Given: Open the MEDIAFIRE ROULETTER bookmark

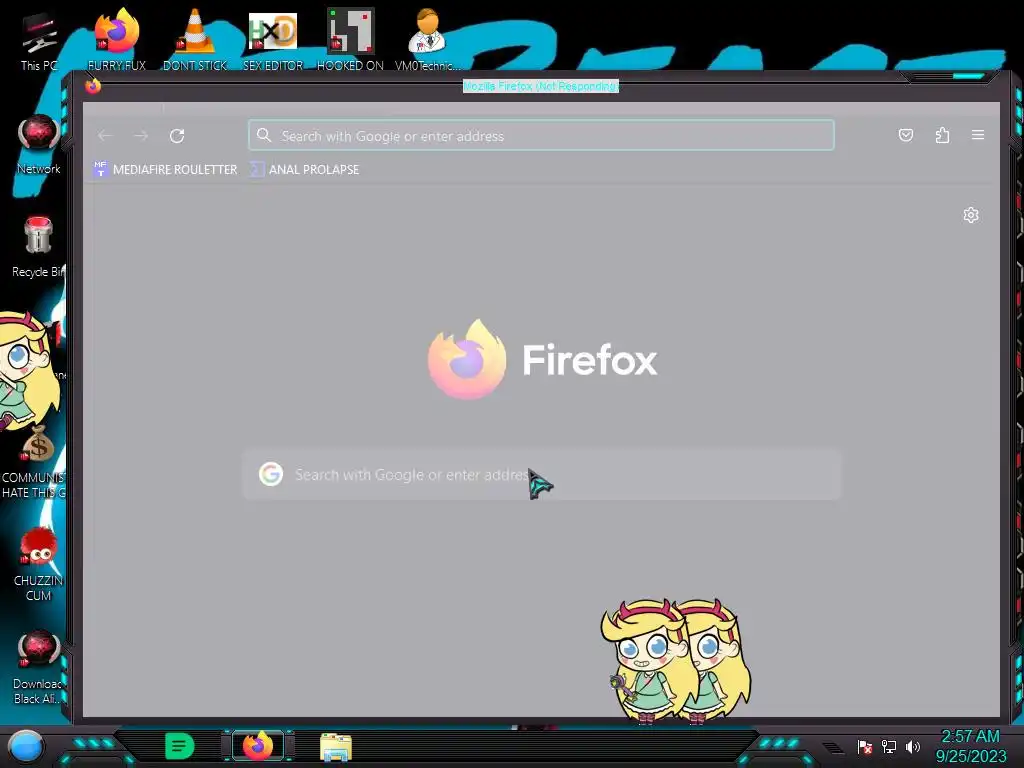Looking at the screenshot, I should (166, 169).
